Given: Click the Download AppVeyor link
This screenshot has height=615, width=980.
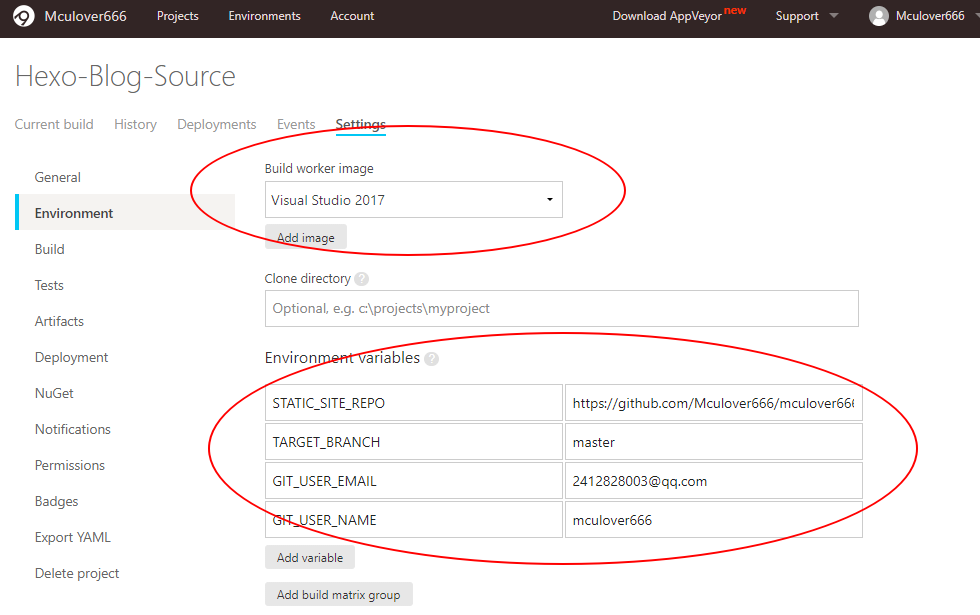Looking at the screenshot, I should tap(667, 16).
